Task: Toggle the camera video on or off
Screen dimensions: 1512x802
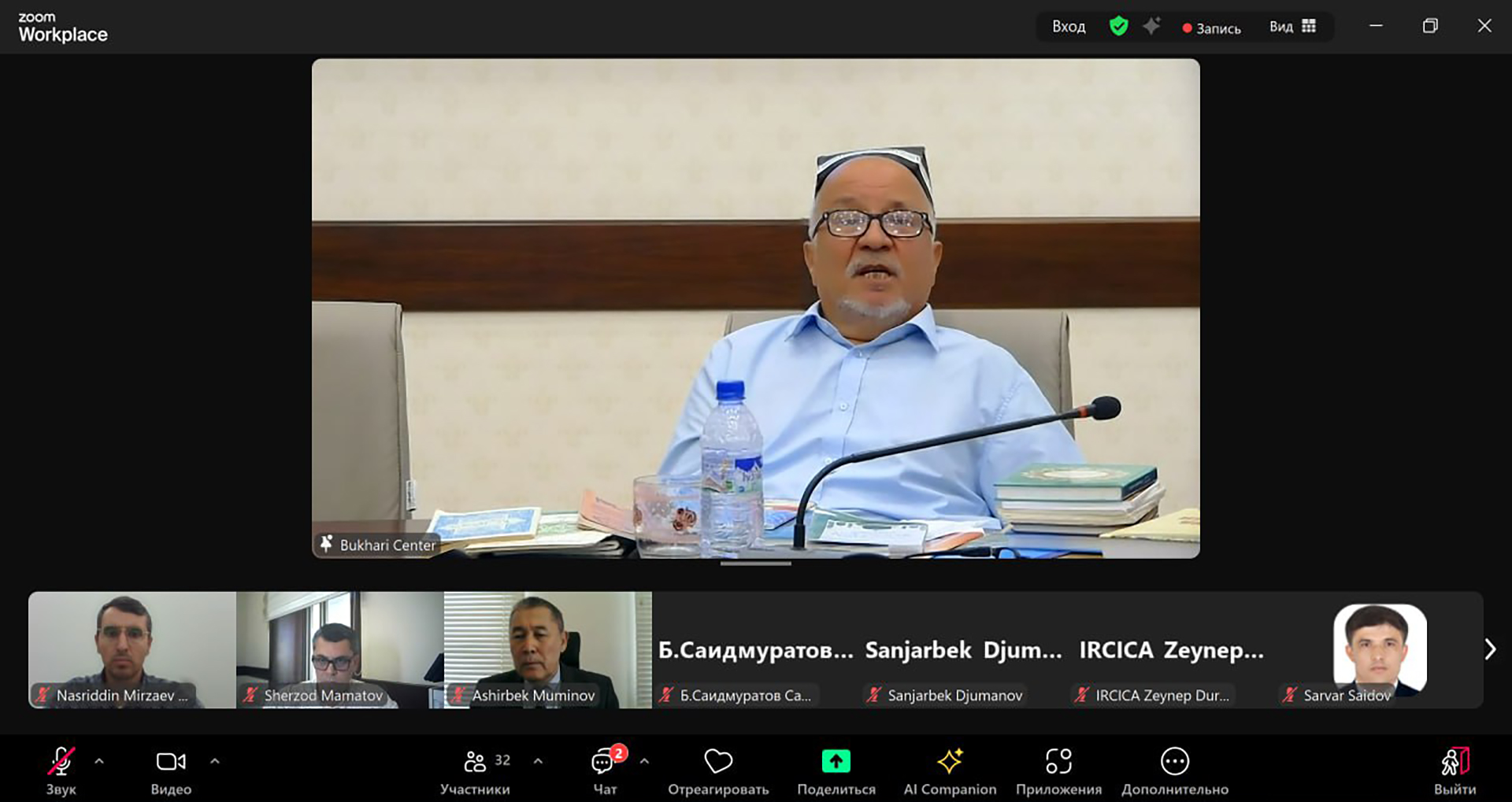Action: 171,762
